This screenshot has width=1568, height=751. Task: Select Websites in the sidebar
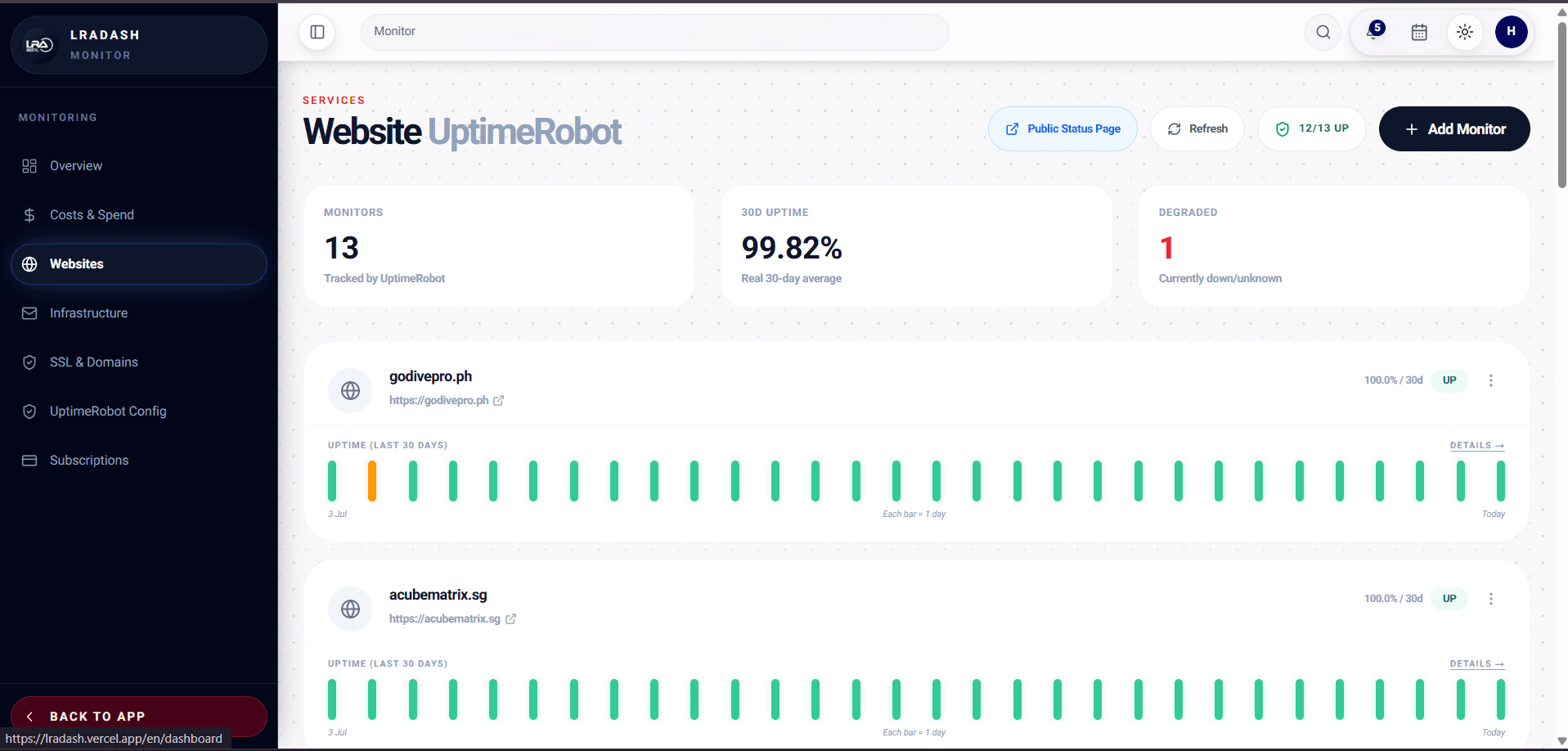coord(139,264)
